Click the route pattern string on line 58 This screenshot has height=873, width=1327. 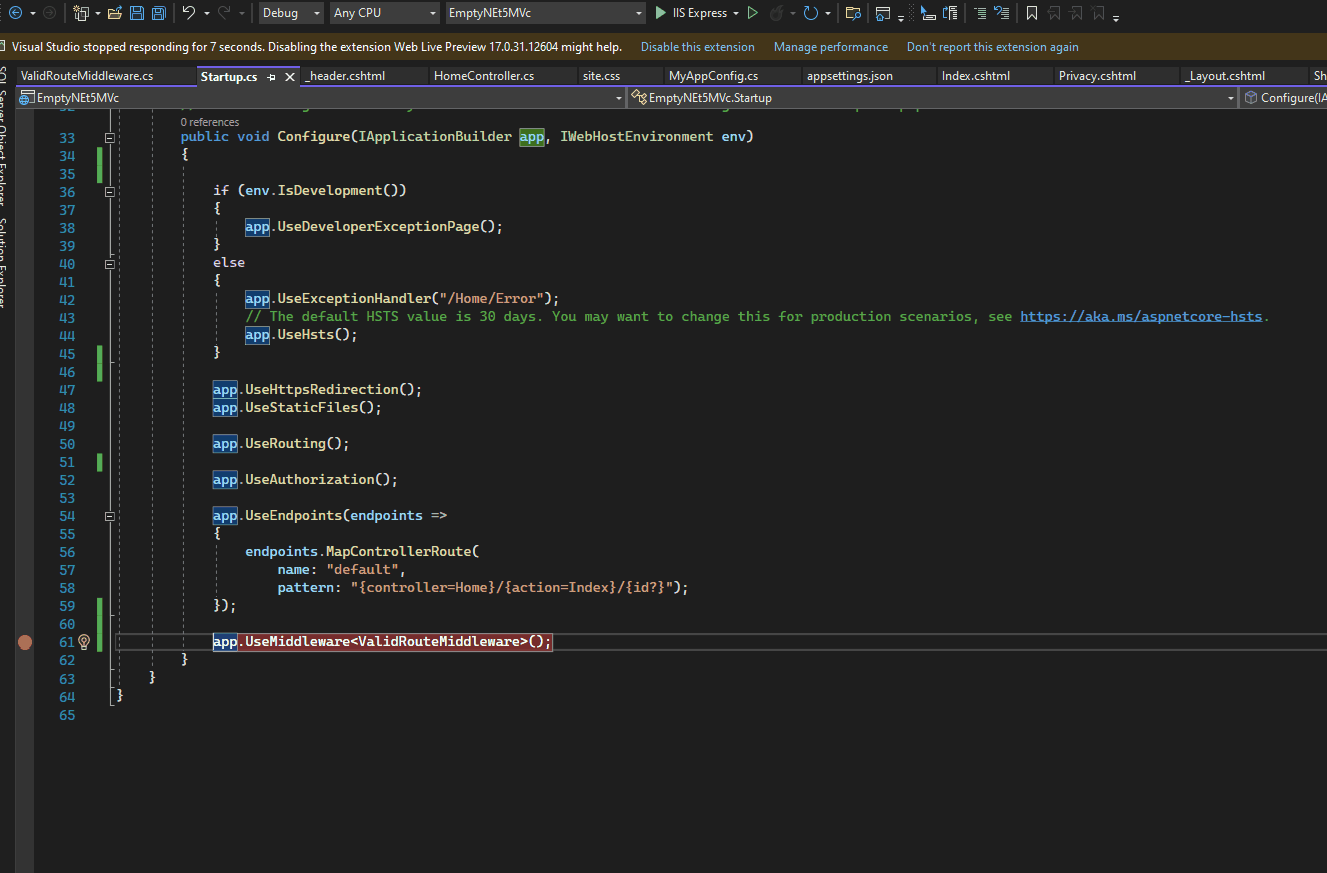pos(511,588)
